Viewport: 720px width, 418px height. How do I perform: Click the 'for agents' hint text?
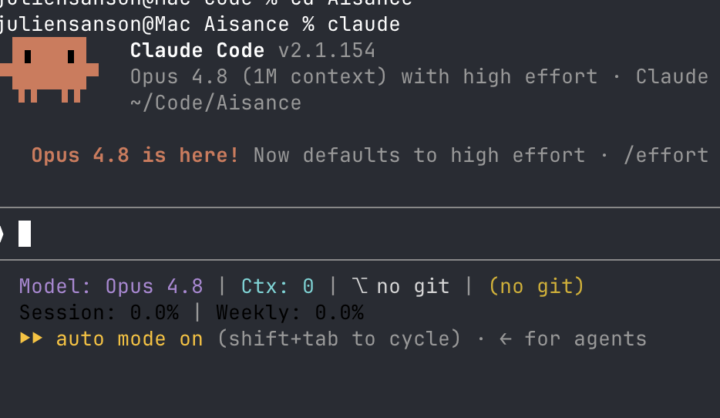585,339
